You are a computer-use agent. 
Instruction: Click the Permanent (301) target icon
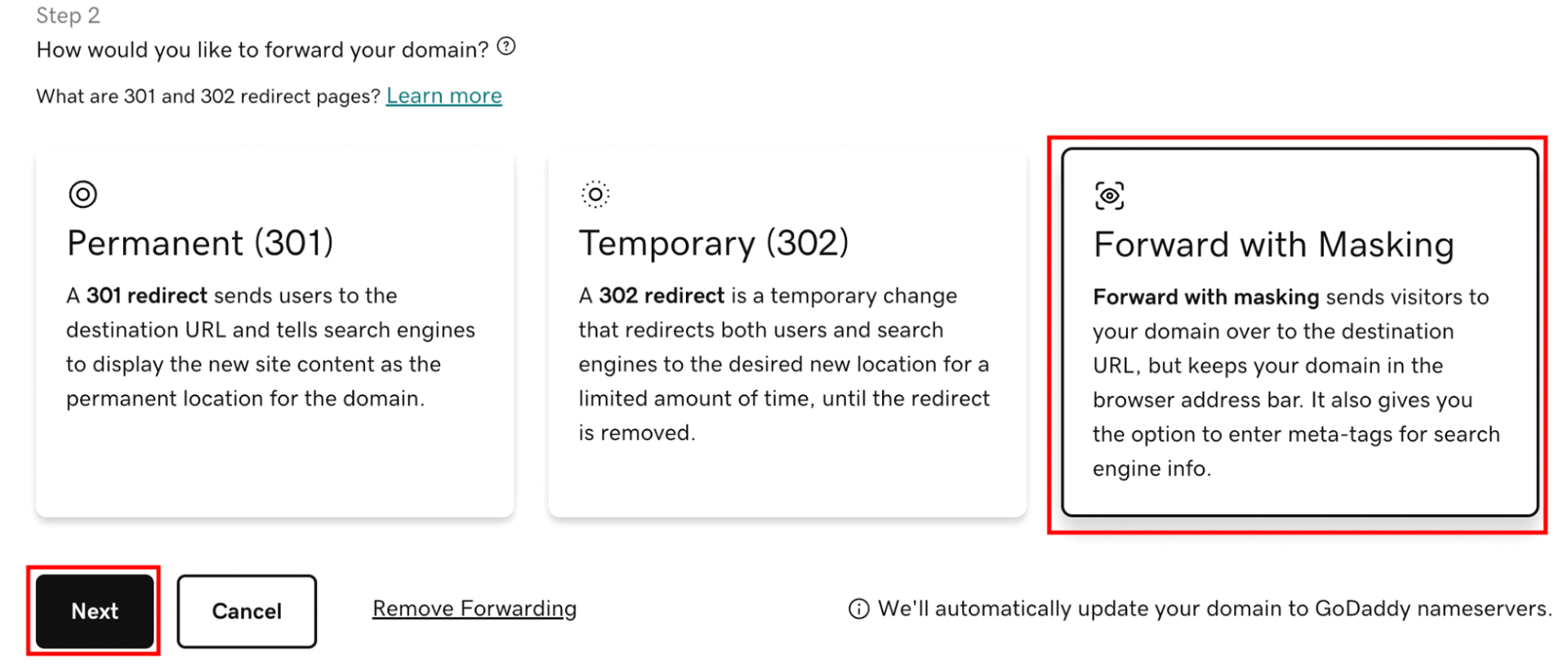82,194
